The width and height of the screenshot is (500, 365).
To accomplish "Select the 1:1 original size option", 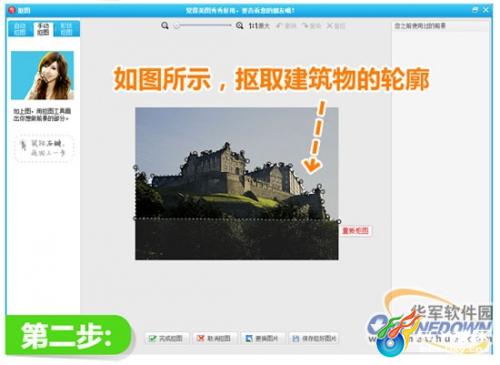I will 259,26.
